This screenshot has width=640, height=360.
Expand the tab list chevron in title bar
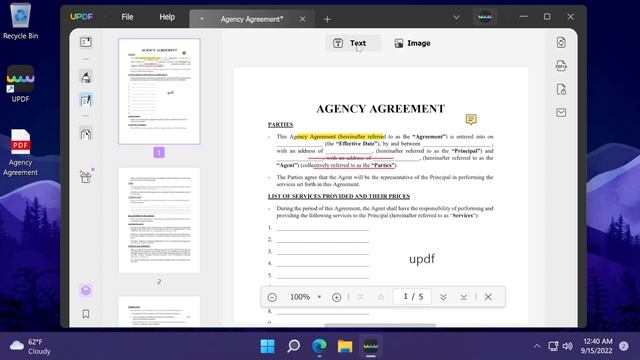click(x=456, y=17)
